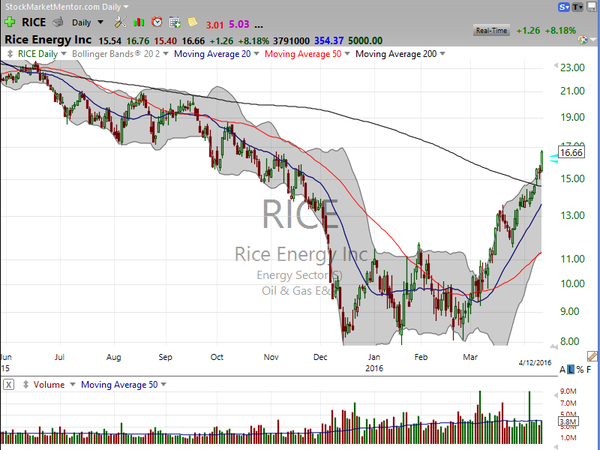The height and width of the screenshot is (450, 600).
Task: Open the Daily timeframe dropdown arrow
Action: pyautogui.click(x=100, y=22)
